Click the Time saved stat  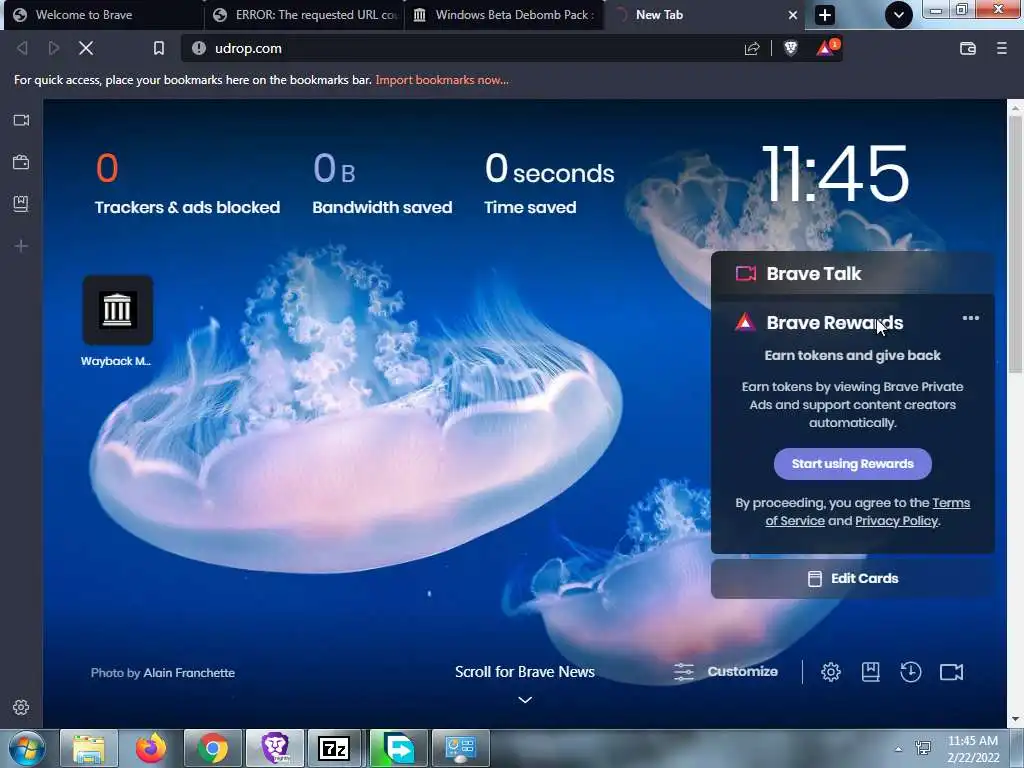coord(549,184)
